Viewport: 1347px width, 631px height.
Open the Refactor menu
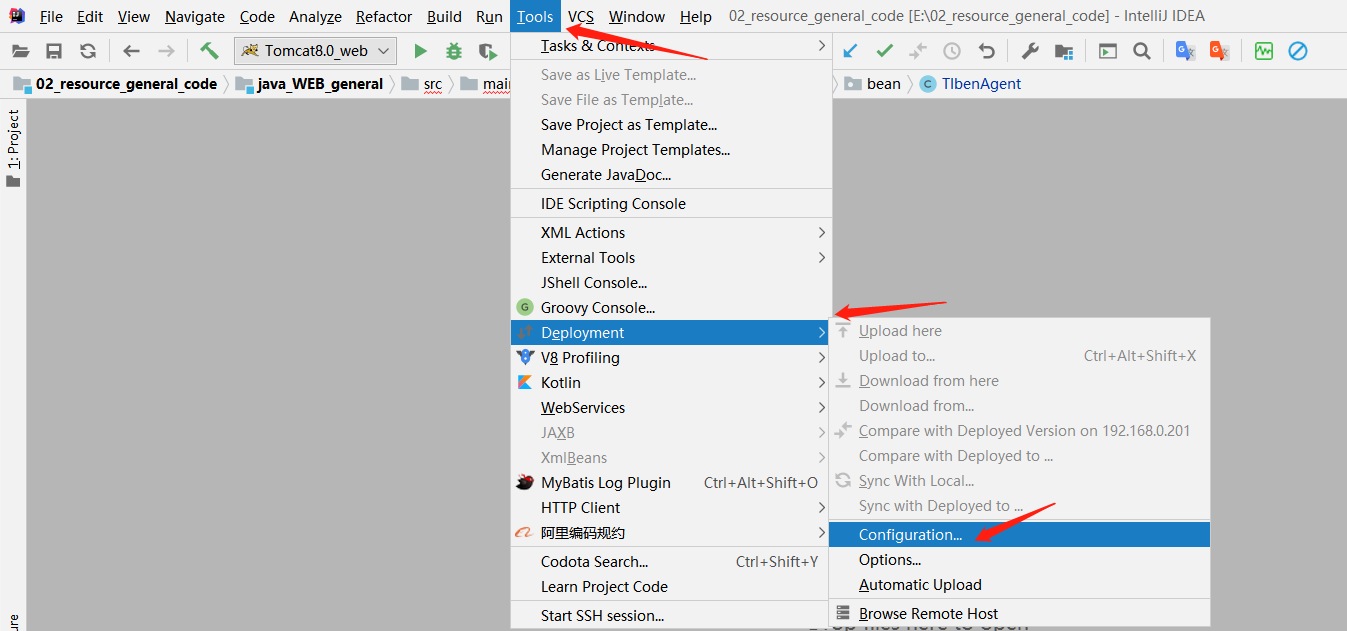pyautogui.click(x=384, y=17)
